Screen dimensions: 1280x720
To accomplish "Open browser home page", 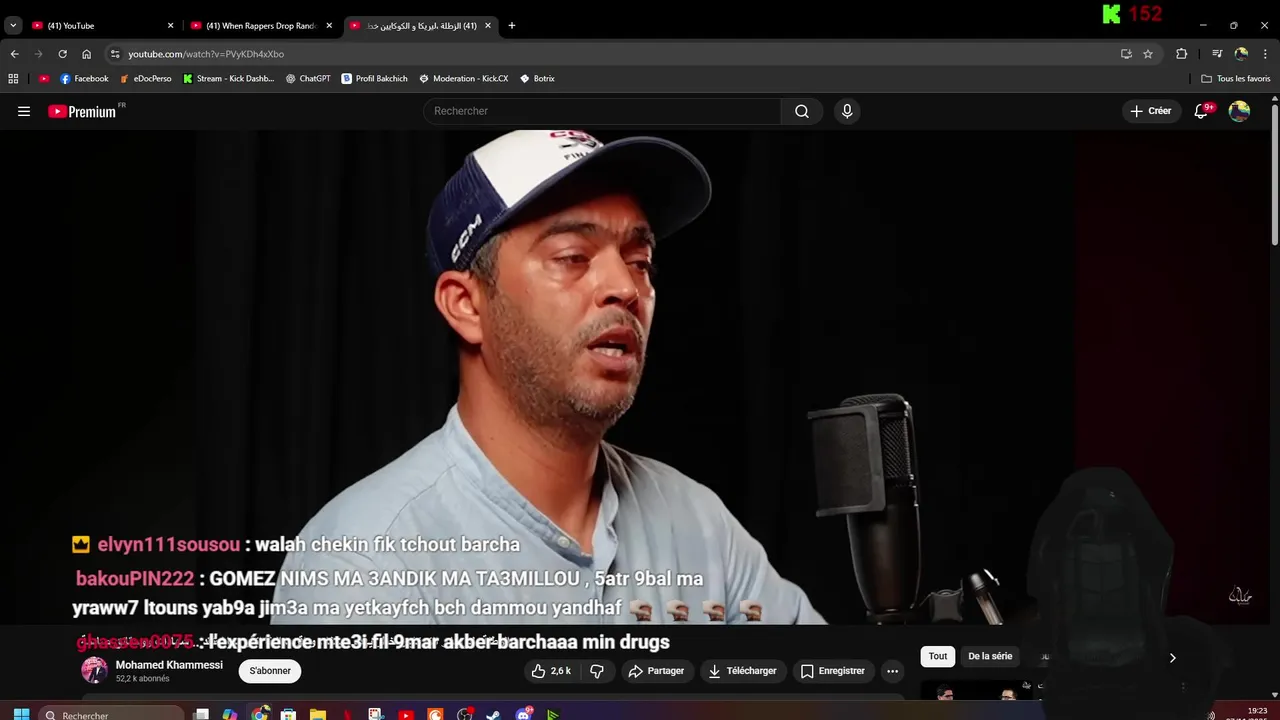I will (x=86, y=54).
